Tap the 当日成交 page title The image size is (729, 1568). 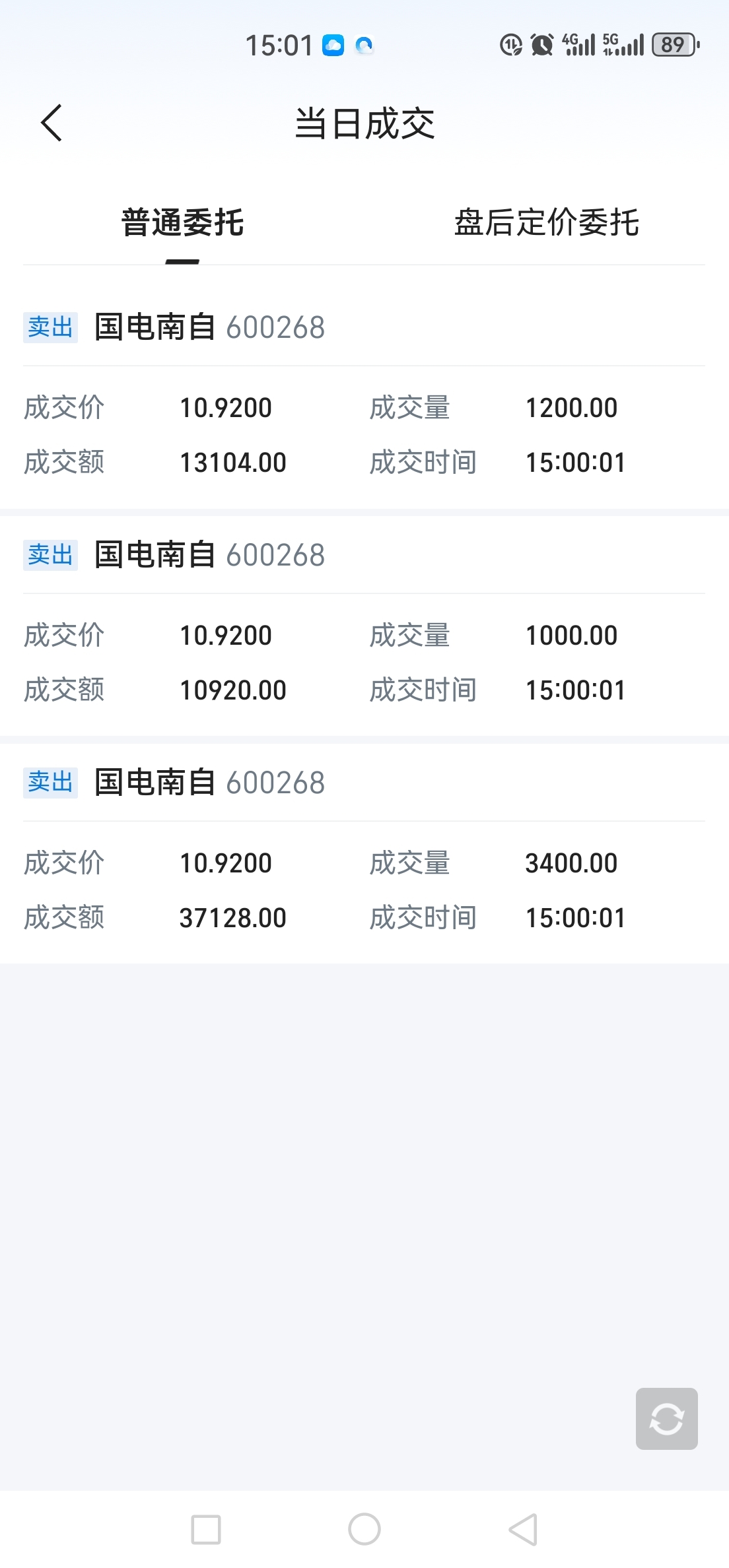(x=364, y=123)
